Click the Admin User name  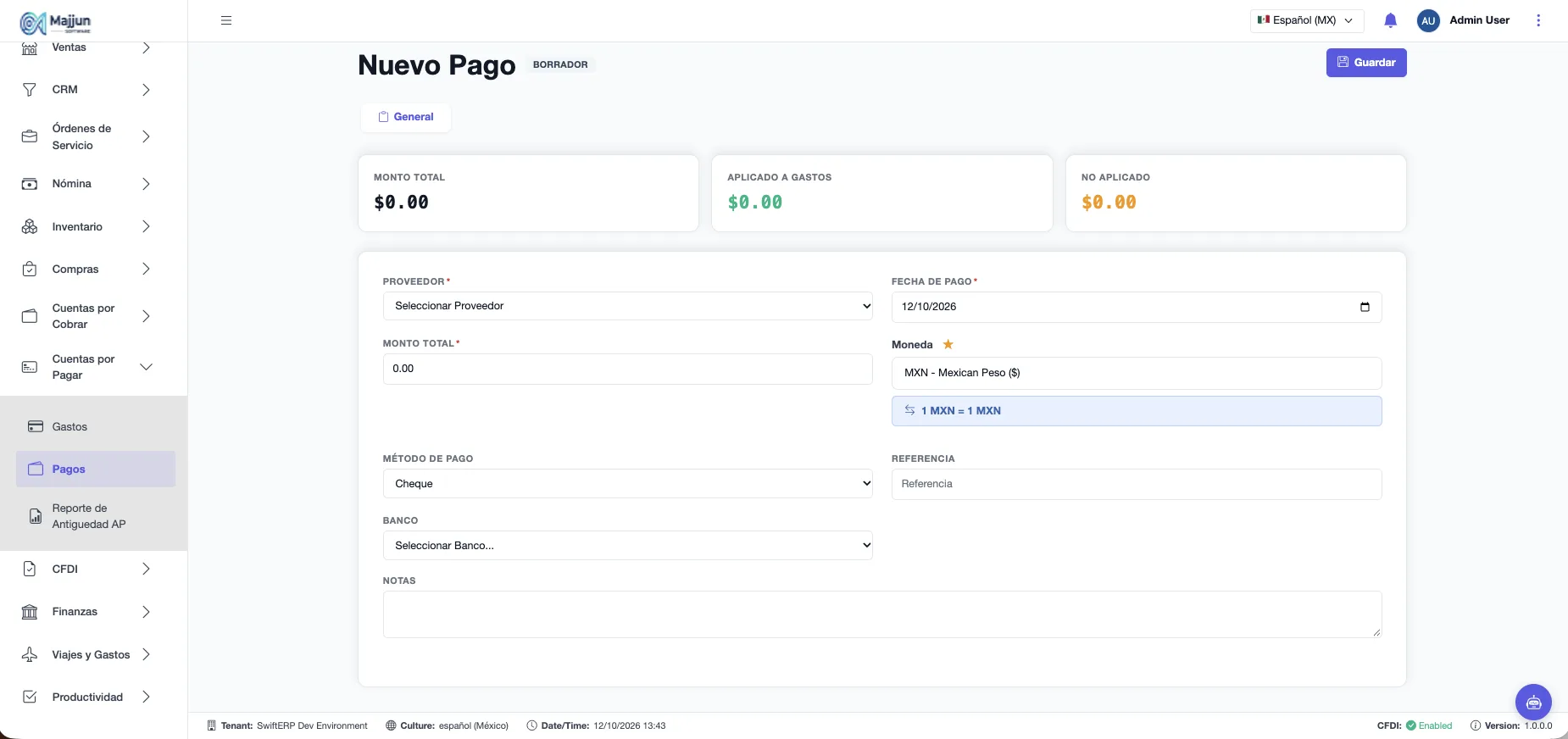click(1479, 20)
